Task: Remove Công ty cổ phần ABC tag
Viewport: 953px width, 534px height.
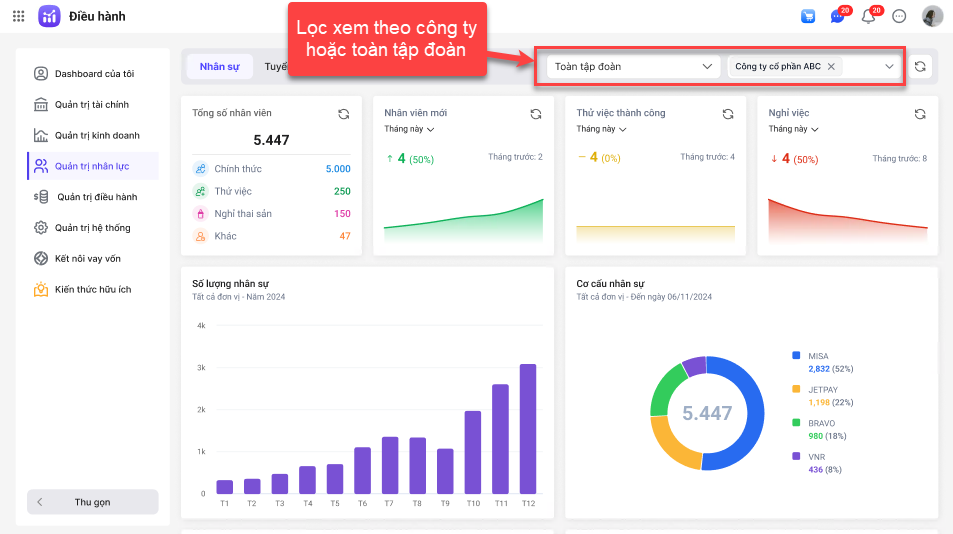Action: [831, 66]
